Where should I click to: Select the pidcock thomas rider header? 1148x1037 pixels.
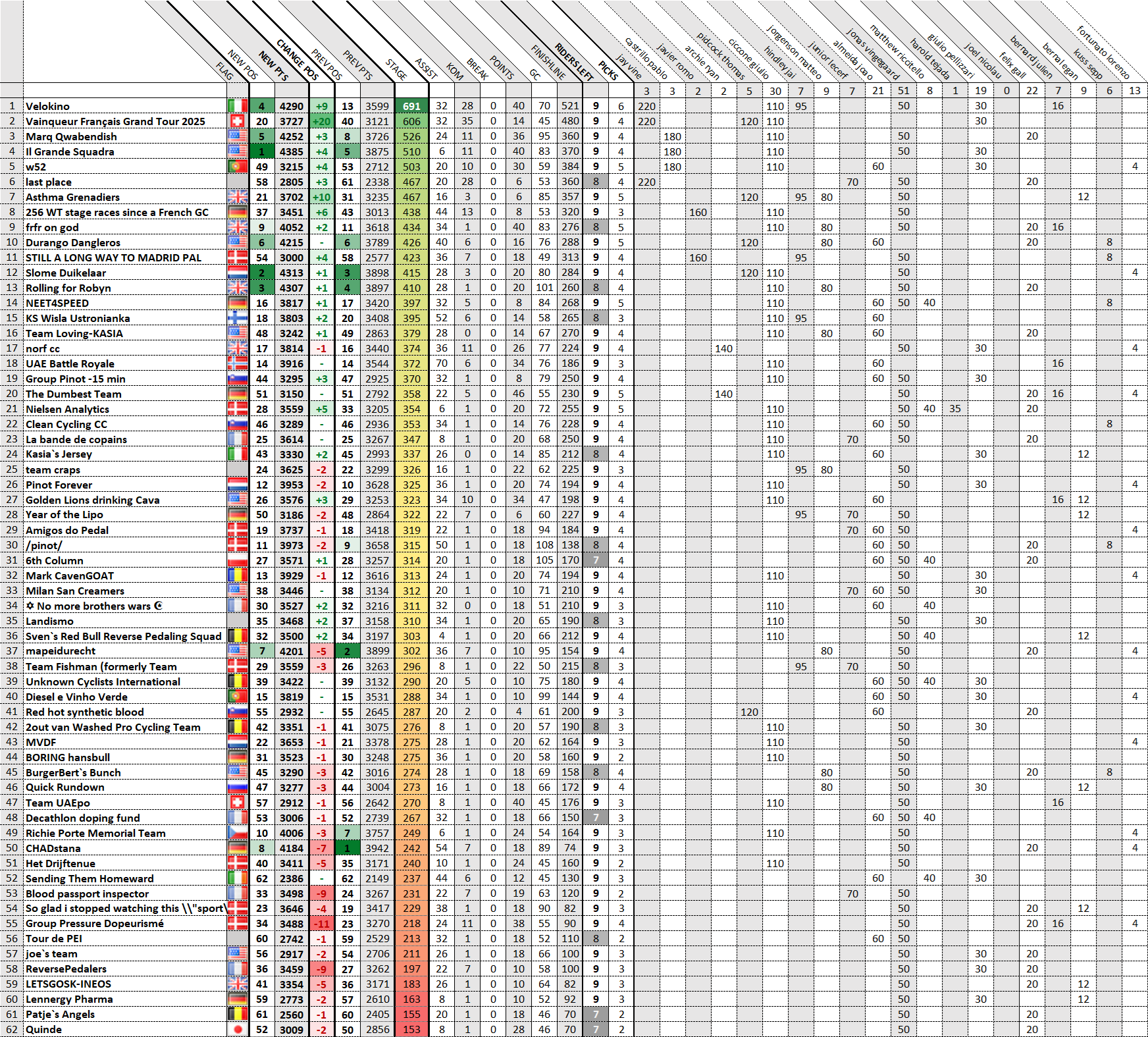point(721,57)
